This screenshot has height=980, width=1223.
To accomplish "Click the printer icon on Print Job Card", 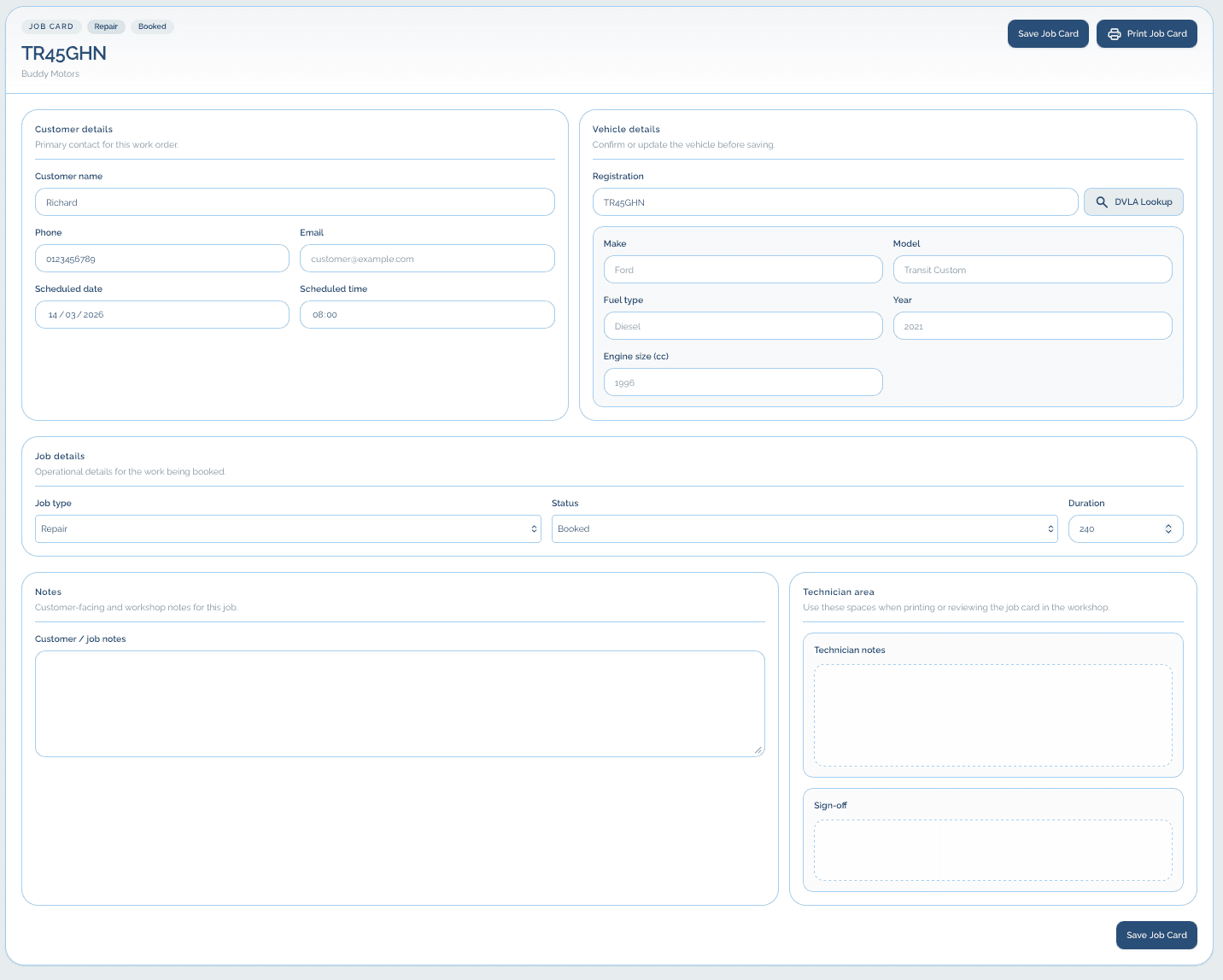I will (x=1114, y=33).
